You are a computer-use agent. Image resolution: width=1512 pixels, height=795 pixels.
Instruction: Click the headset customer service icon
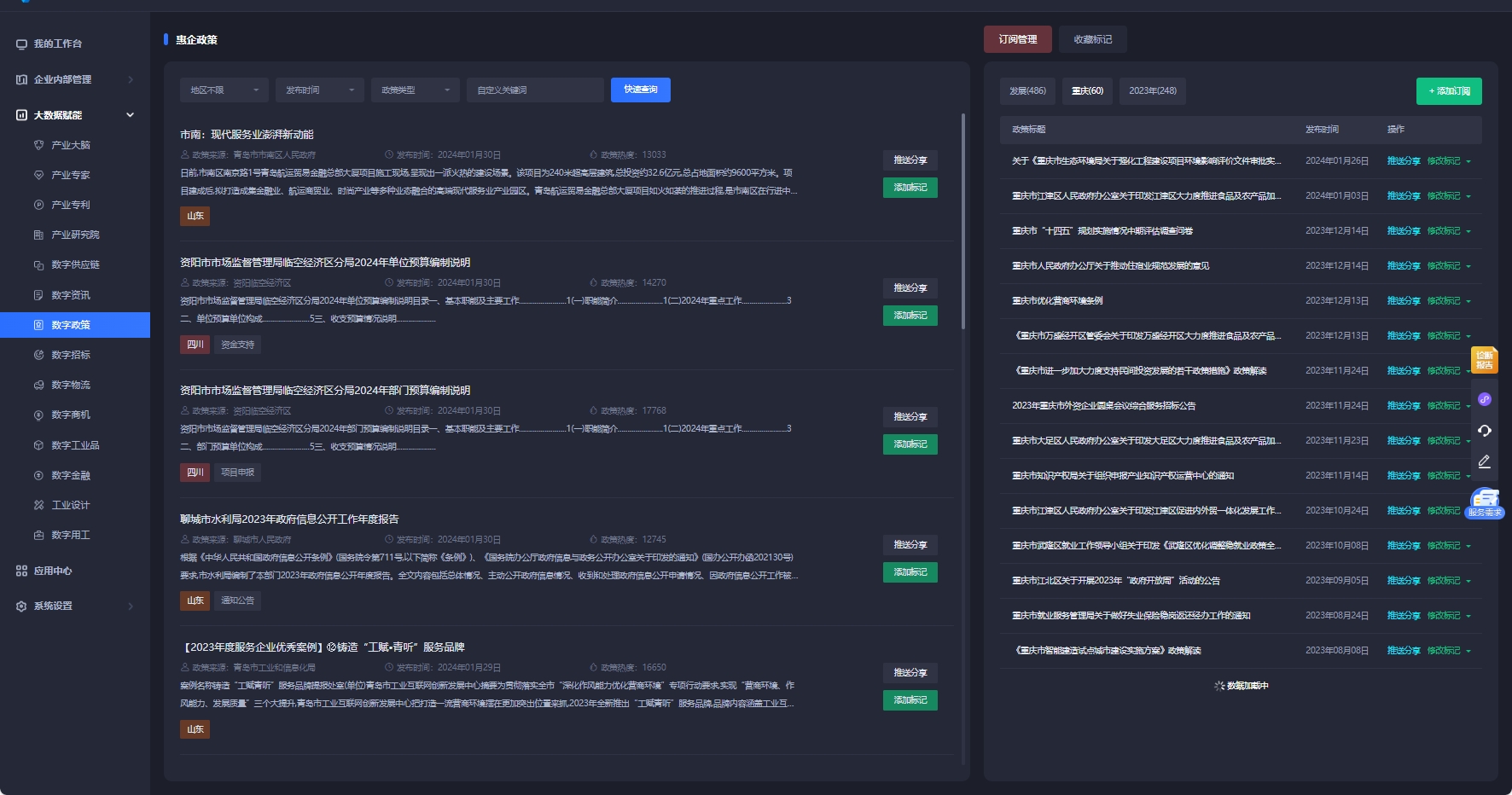(x=1485, y=431)
